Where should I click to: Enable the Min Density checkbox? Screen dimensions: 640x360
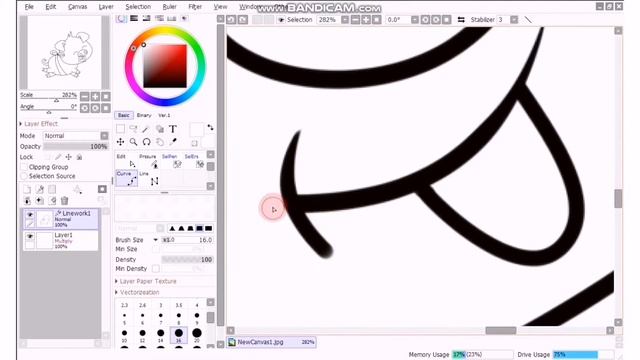(156, 269)
